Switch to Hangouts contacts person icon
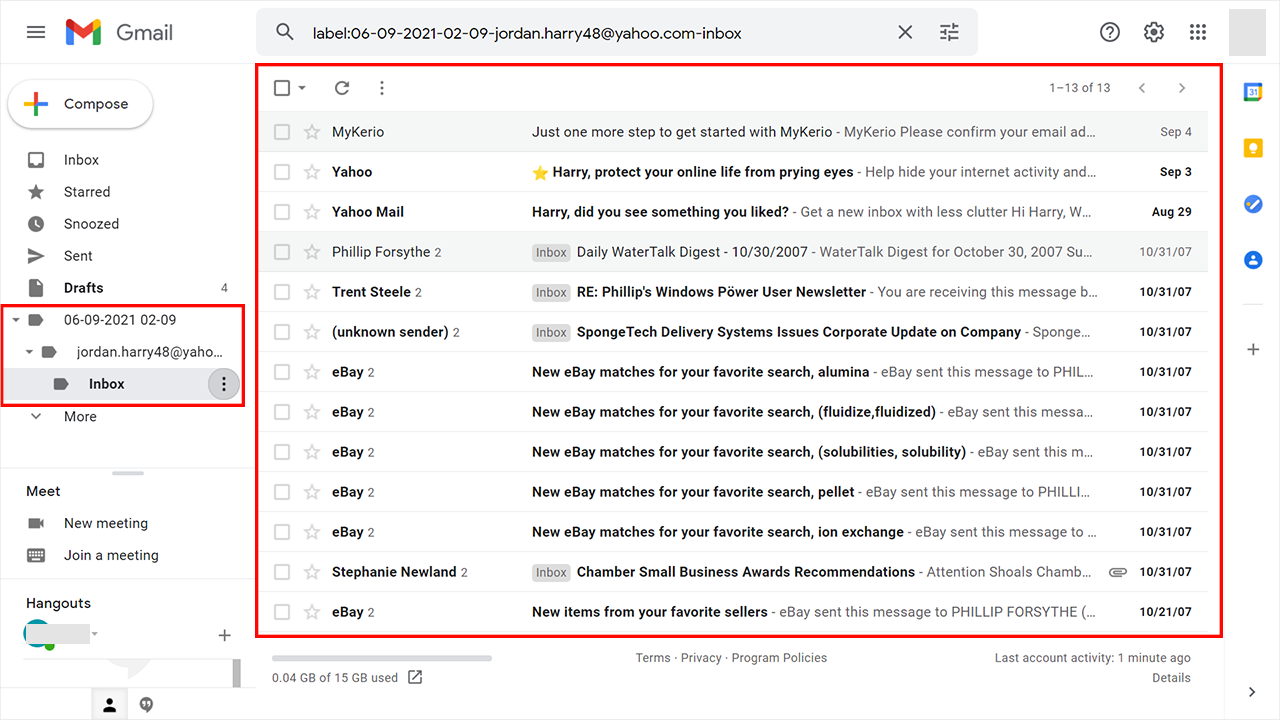The image size is (1280, 720). point(110,705)
